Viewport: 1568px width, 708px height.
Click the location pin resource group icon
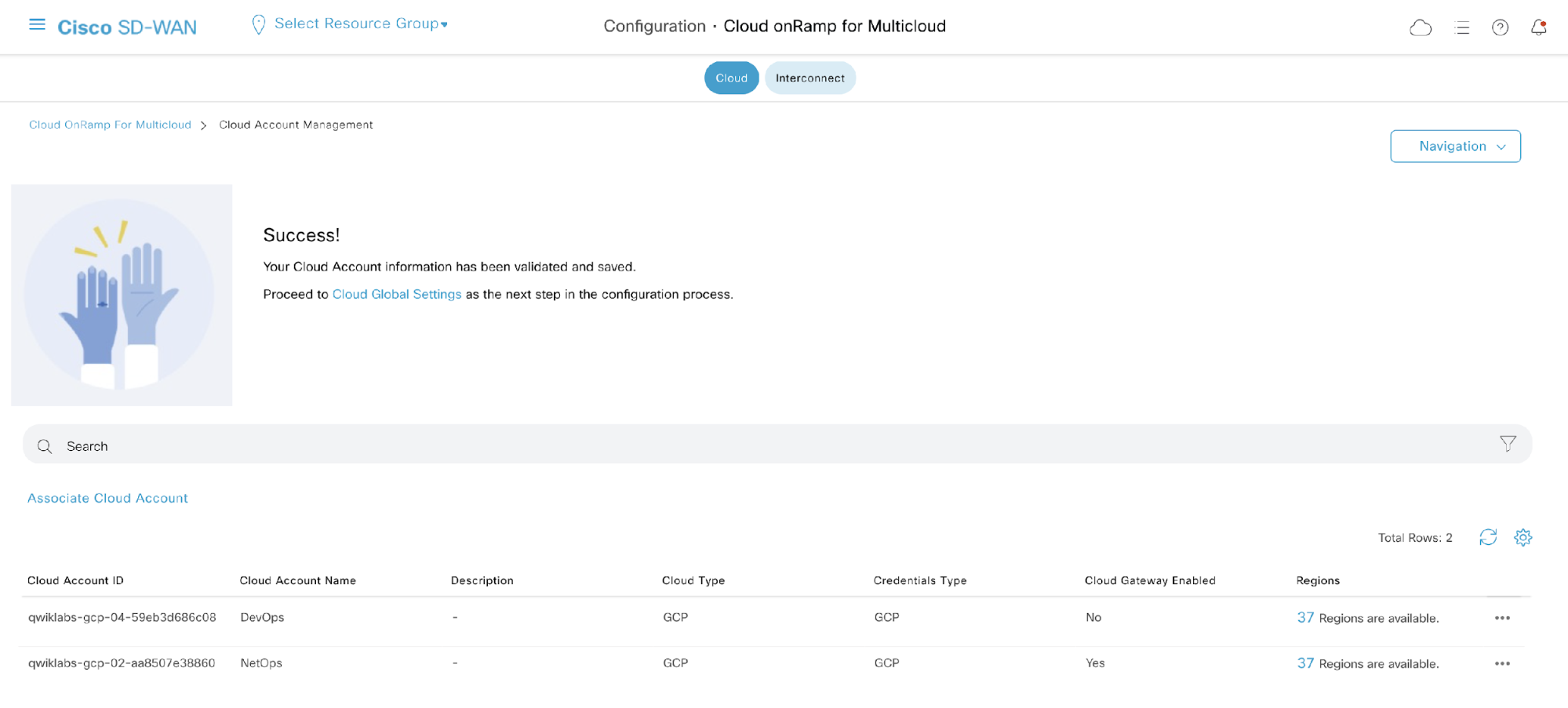tap(258, 25)
